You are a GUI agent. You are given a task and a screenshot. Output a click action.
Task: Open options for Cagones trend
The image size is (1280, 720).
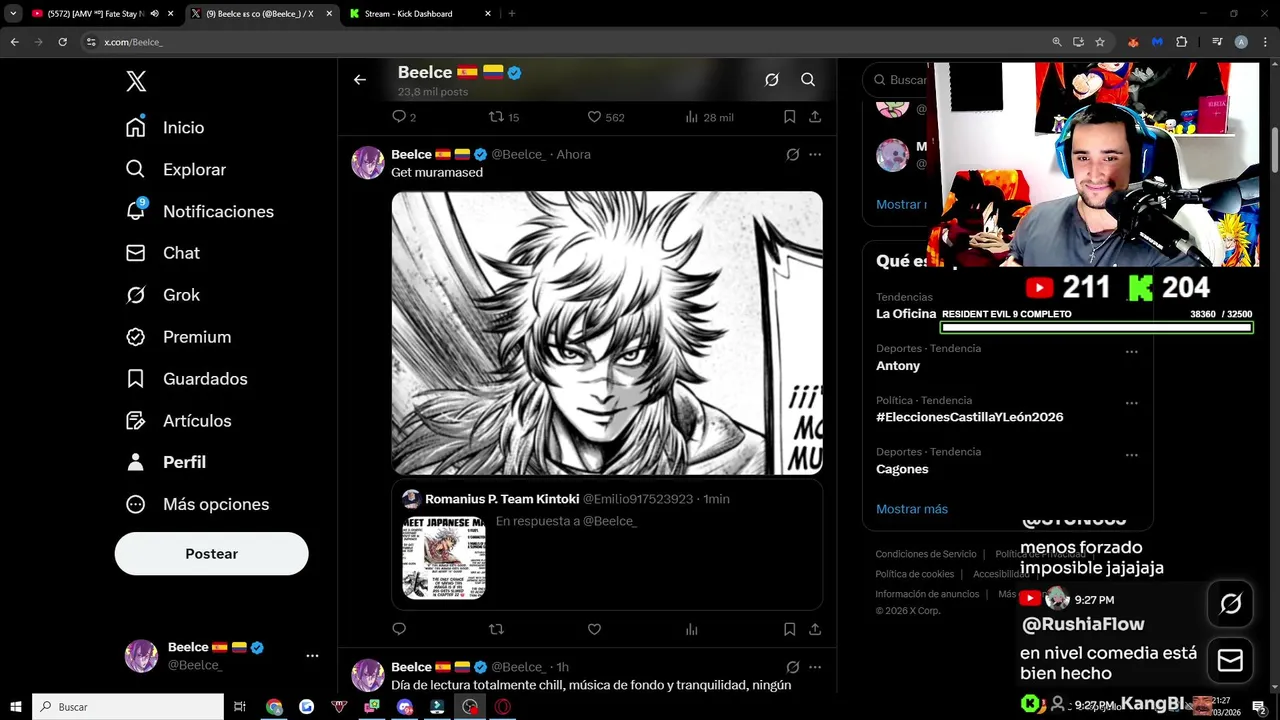(x=1131, y=455)
